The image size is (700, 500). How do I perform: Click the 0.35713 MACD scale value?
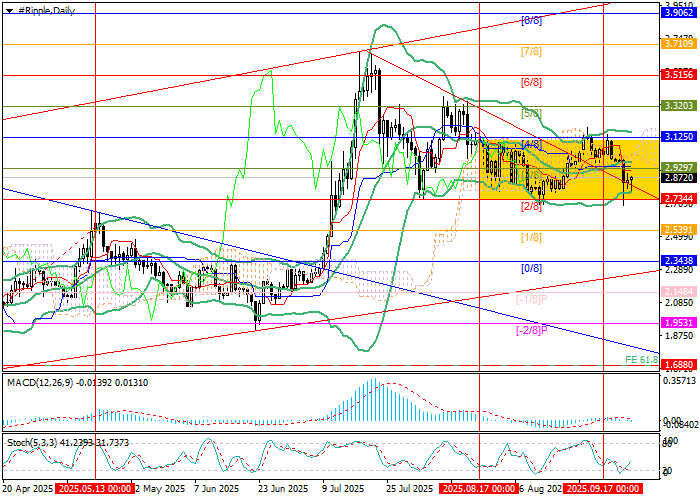(680, 381)
